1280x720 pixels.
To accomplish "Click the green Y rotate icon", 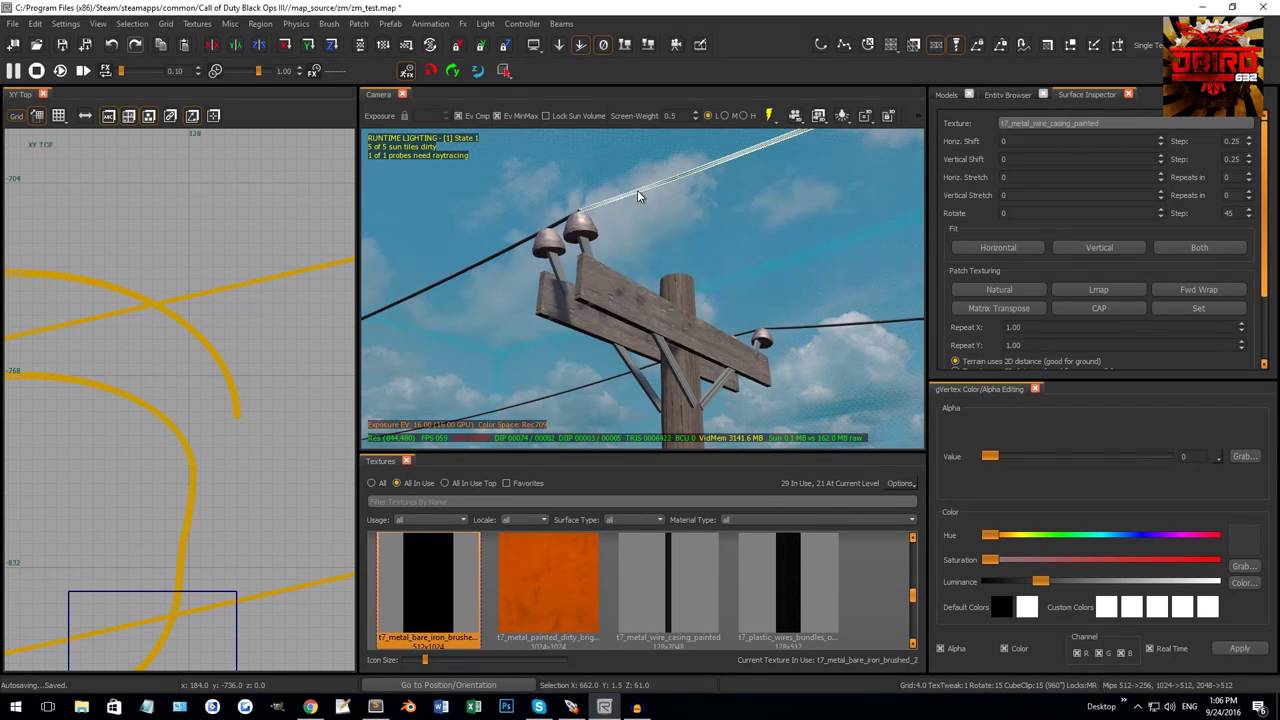I will [453, 71].
